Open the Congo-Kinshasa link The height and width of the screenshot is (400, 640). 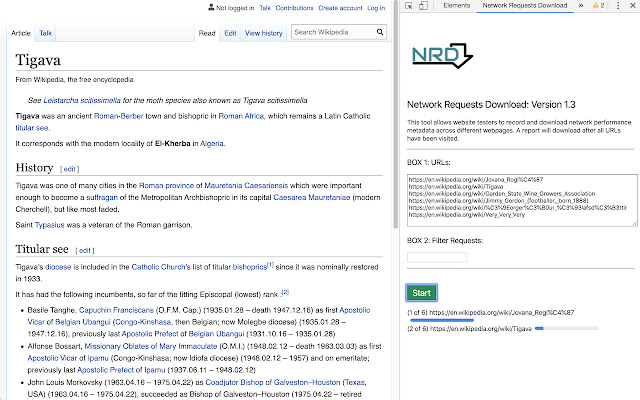pyautogui.click(x=143, y=322)
